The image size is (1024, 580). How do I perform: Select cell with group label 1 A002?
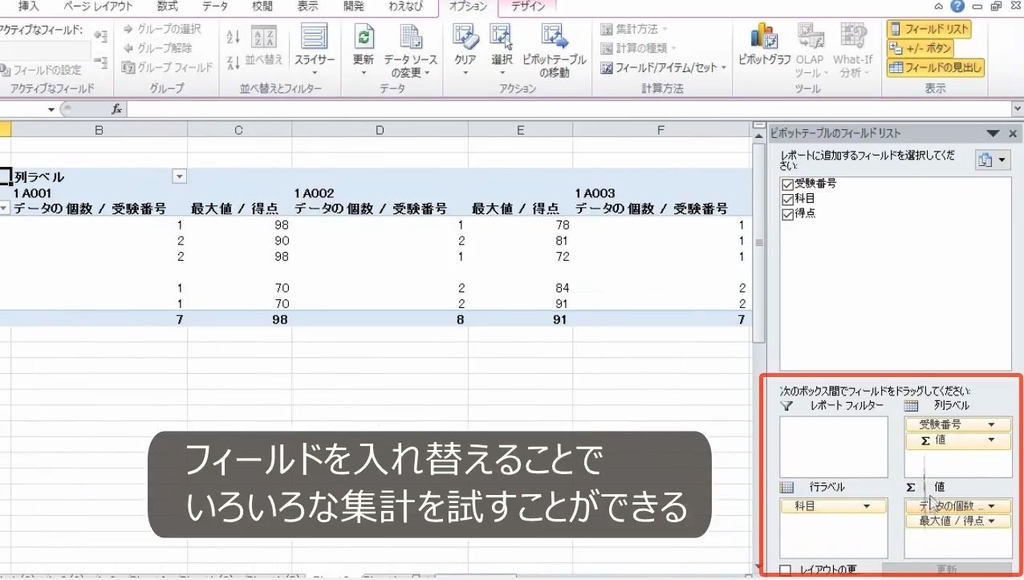click(379, 193)
